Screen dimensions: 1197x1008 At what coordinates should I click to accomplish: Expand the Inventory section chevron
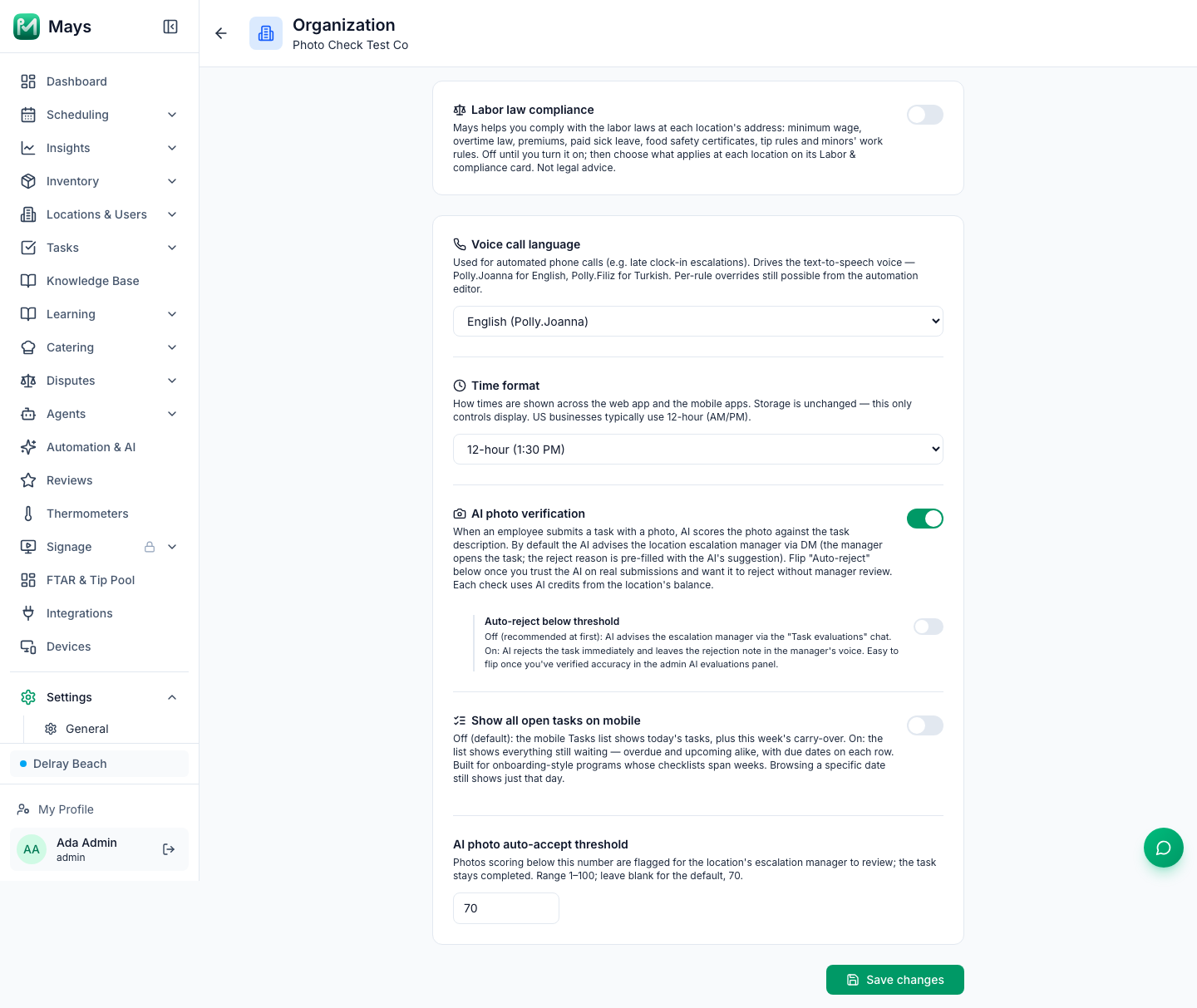coord(172,181)
